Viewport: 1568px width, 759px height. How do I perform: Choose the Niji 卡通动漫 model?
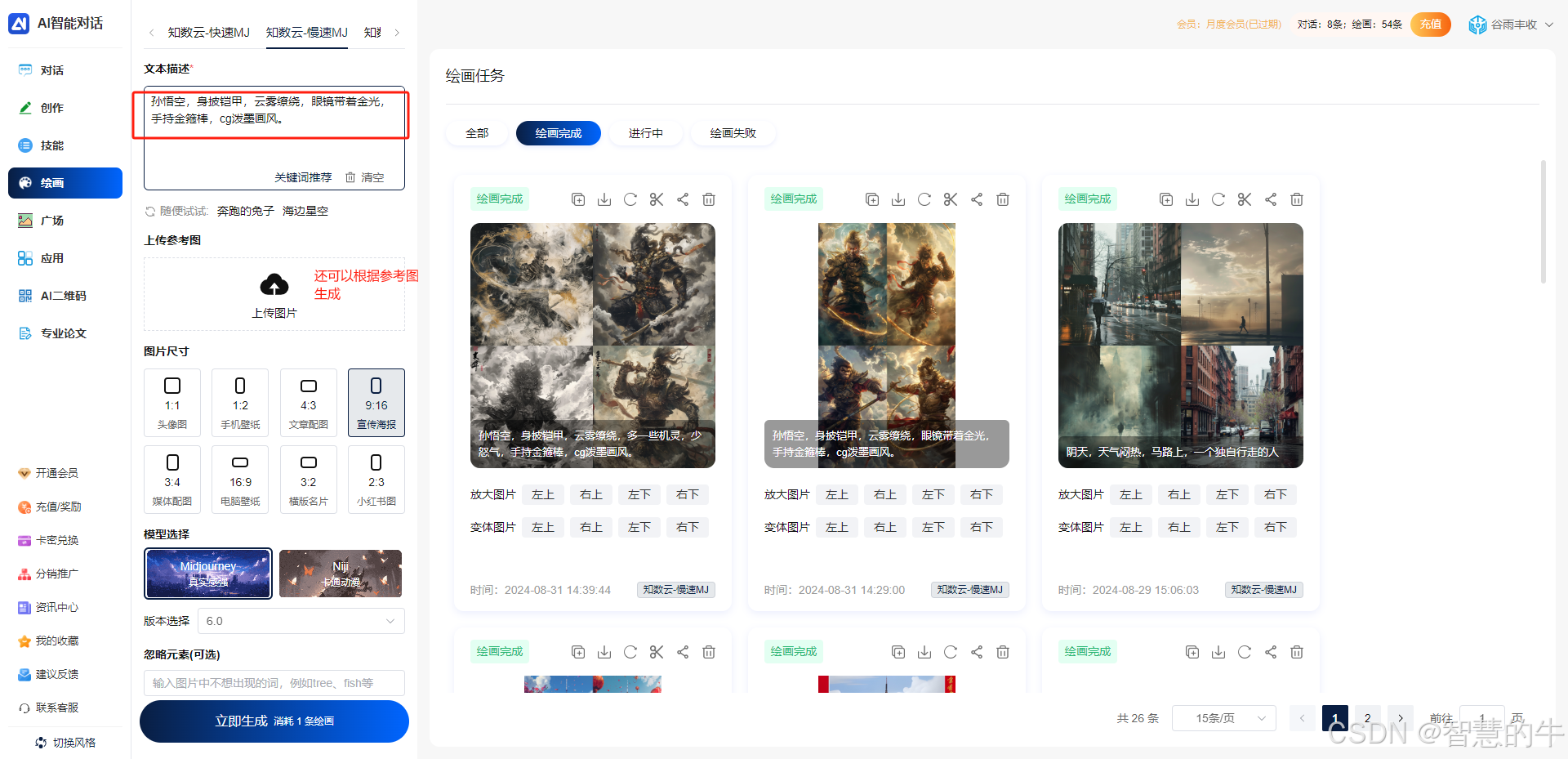341,574
